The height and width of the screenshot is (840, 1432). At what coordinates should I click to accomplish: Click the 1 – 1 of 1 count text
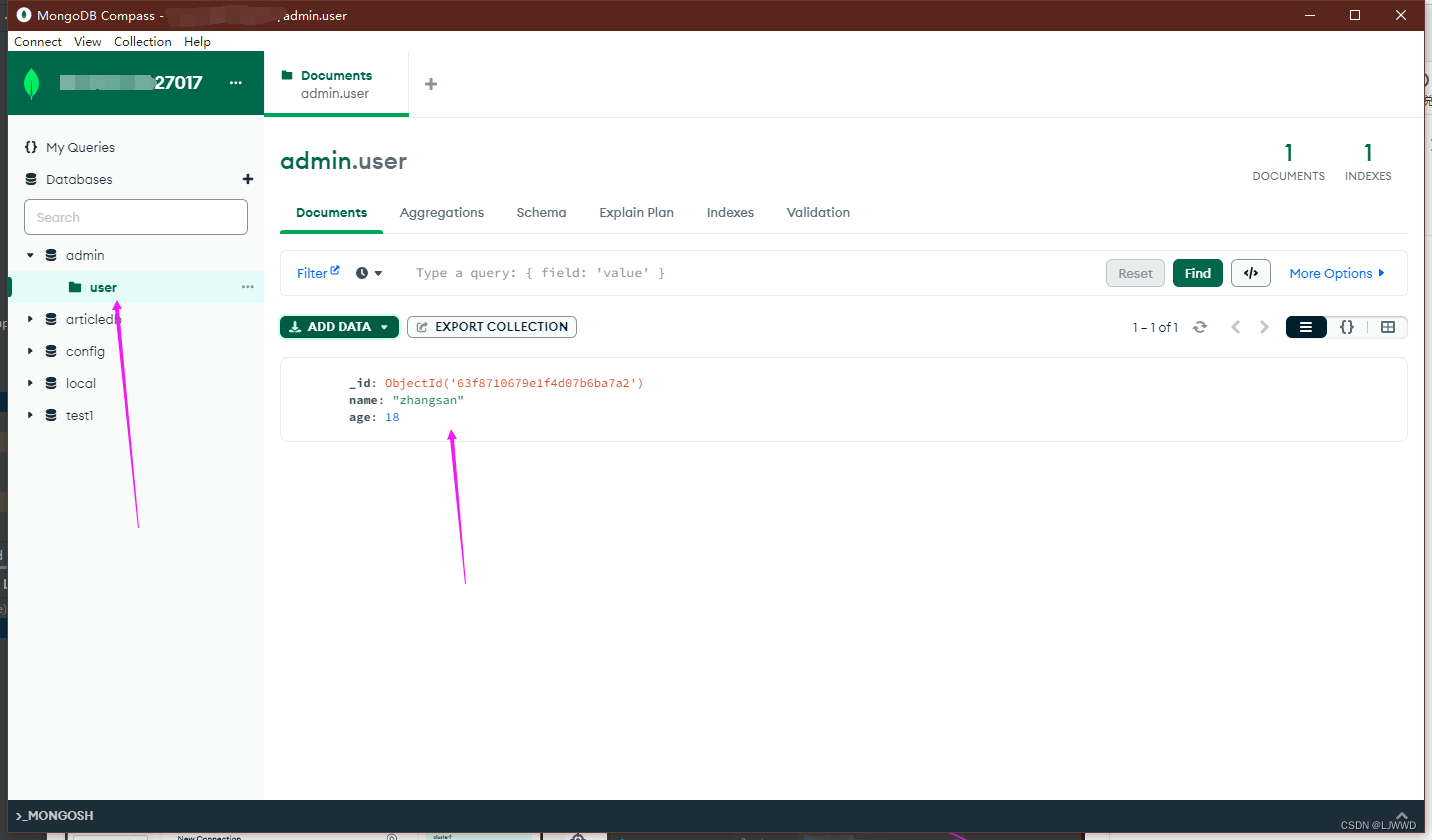(1155, 327)
